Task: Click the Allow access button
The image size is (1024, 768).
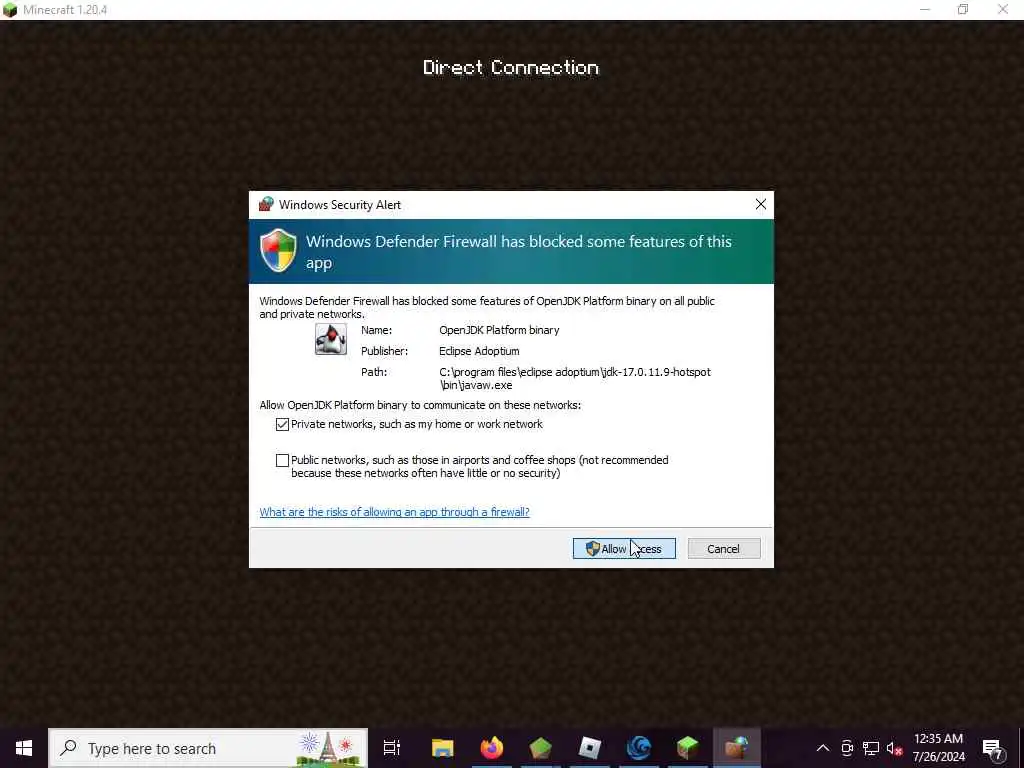Action: (x=624, y=549)
